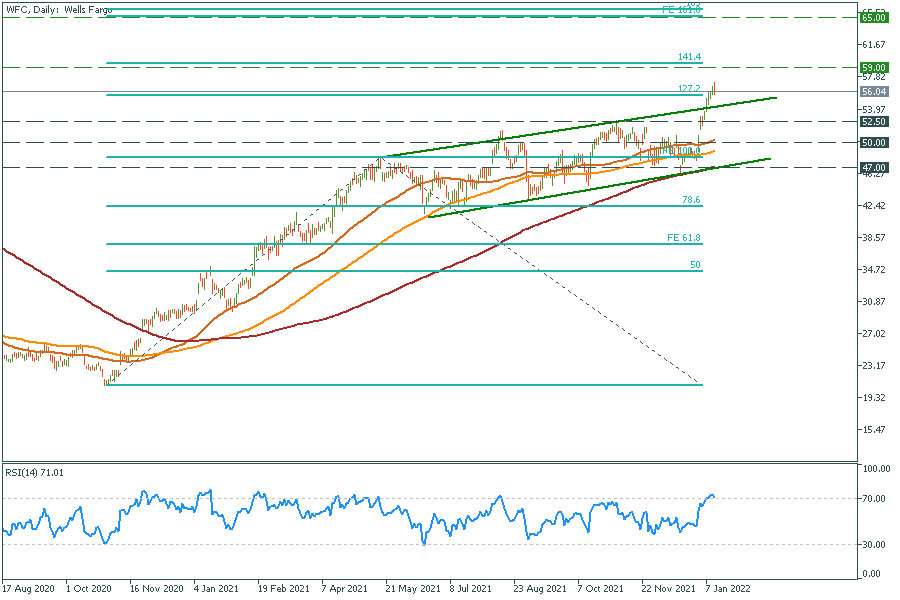Click the WFC Daily Wells Fargo chart title
The width and height of the screenshot is (900, 600).
pyautogui.click(x=59, y=9)
